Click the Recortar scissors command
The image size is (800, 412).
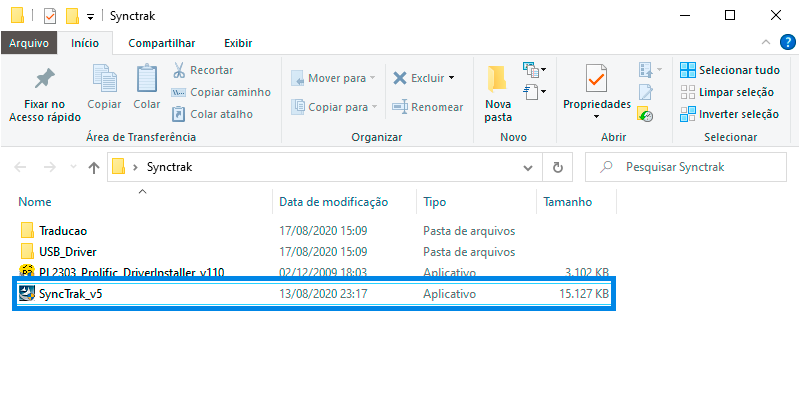203,70
